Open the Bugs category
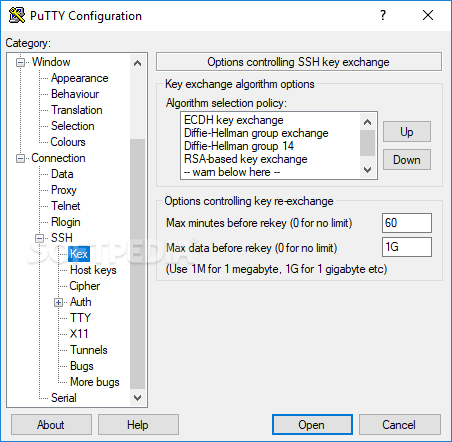Image resolution: width=452 pixels, height=442 pixels. (x=82, y=366)
